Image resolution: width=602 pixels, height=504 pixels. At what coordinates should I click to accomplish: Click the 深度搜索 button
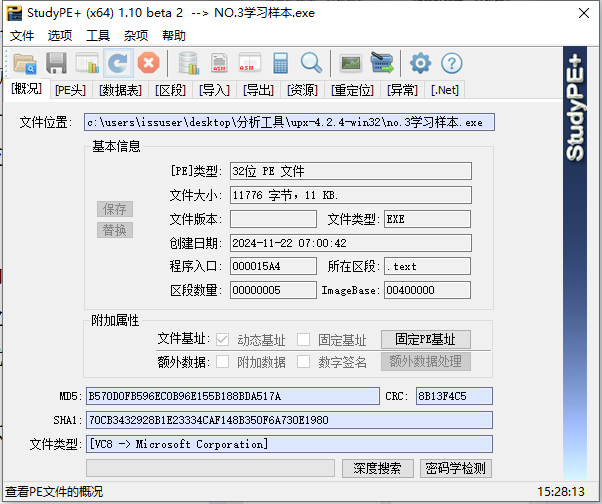377,468
